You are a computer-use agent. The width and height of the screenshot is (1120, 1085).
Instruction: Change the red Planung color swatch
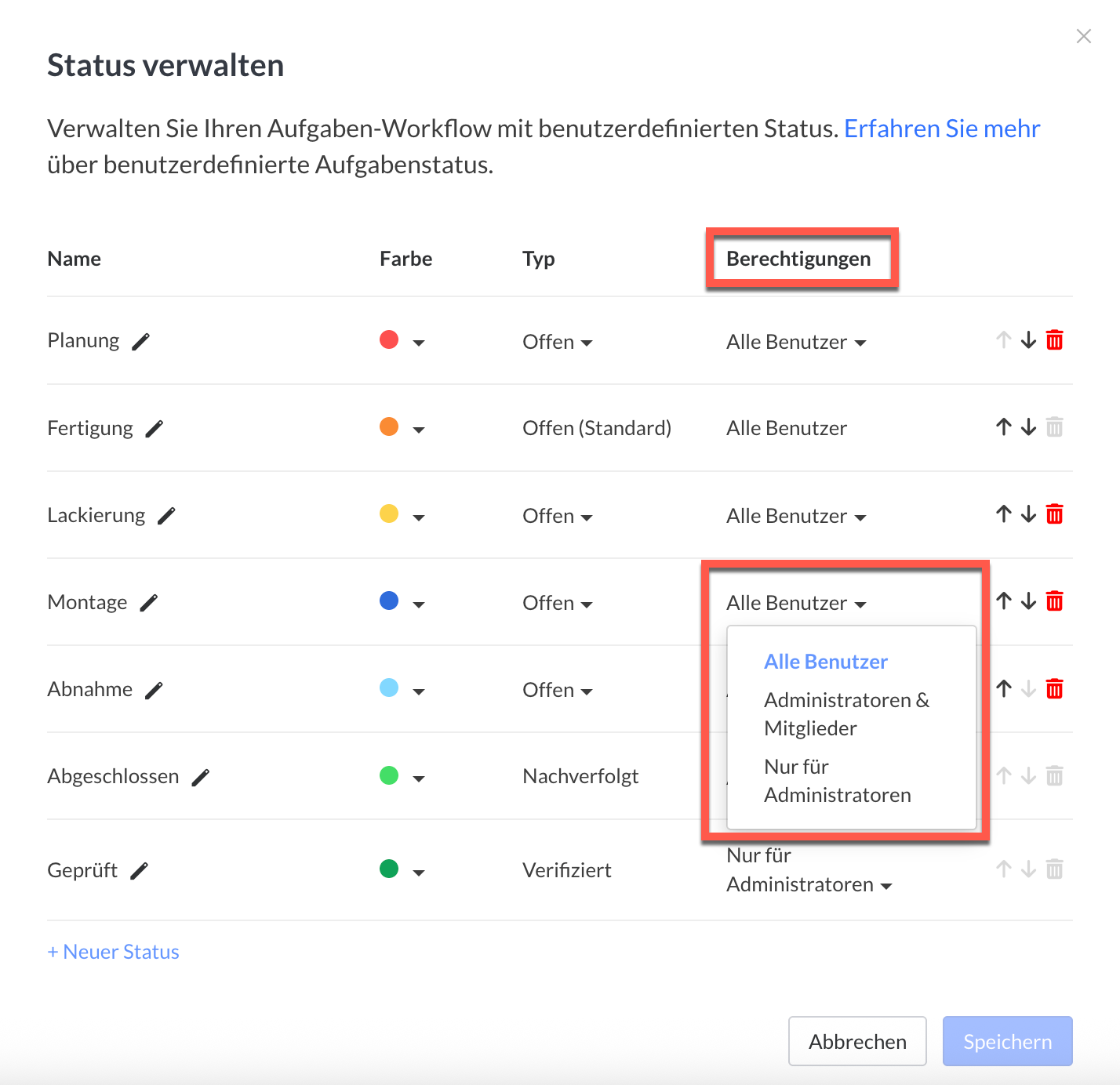(x=401, y=341)
